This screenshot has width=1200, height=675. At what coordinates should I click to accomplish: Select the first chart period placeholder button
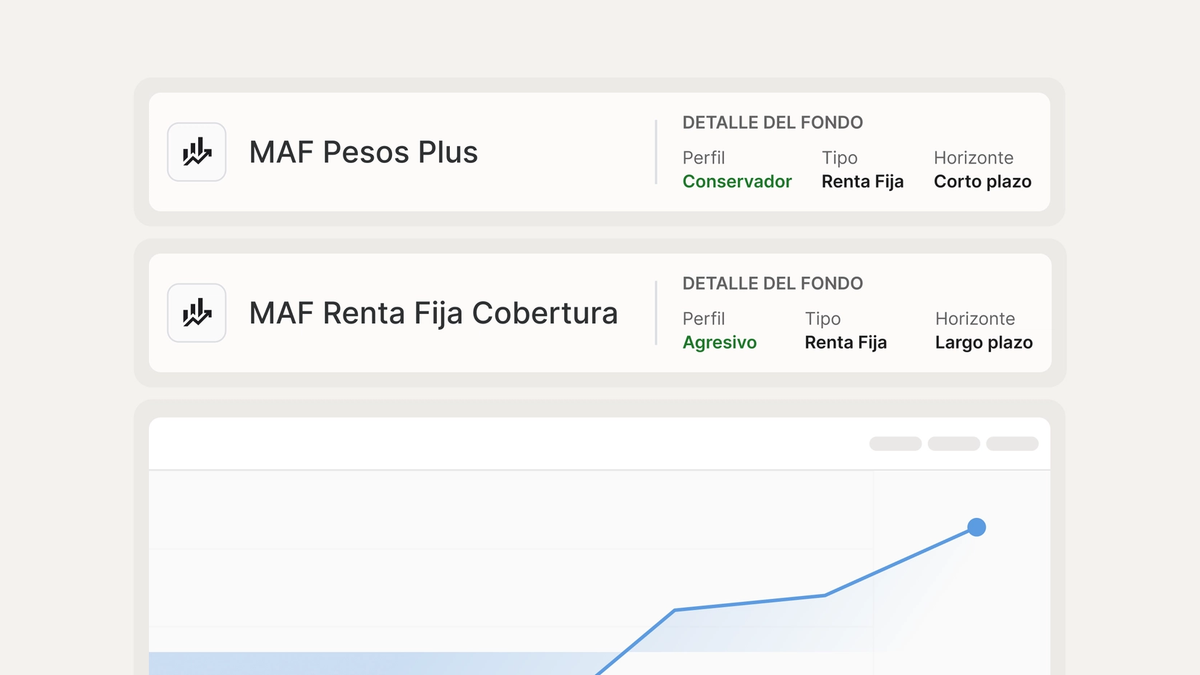[895, 444]
